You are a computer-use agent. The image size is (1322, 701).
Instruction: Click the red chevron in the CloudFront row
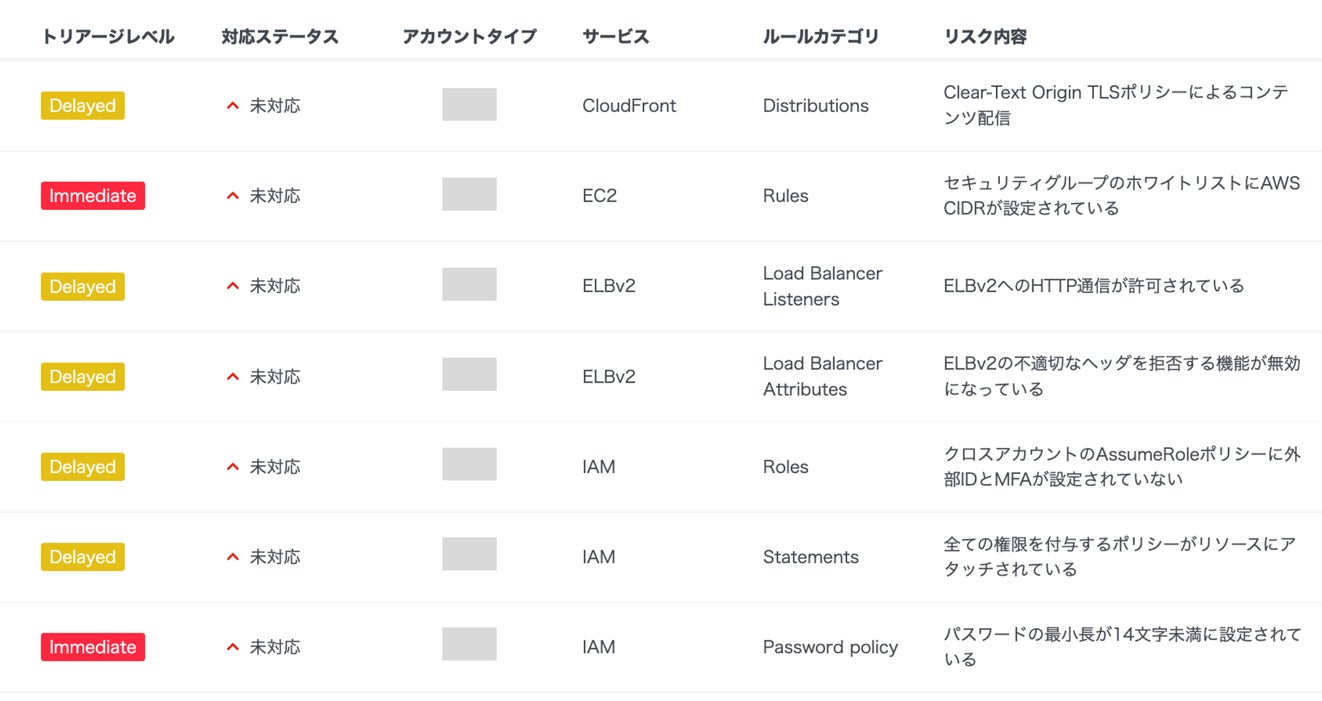233,106
